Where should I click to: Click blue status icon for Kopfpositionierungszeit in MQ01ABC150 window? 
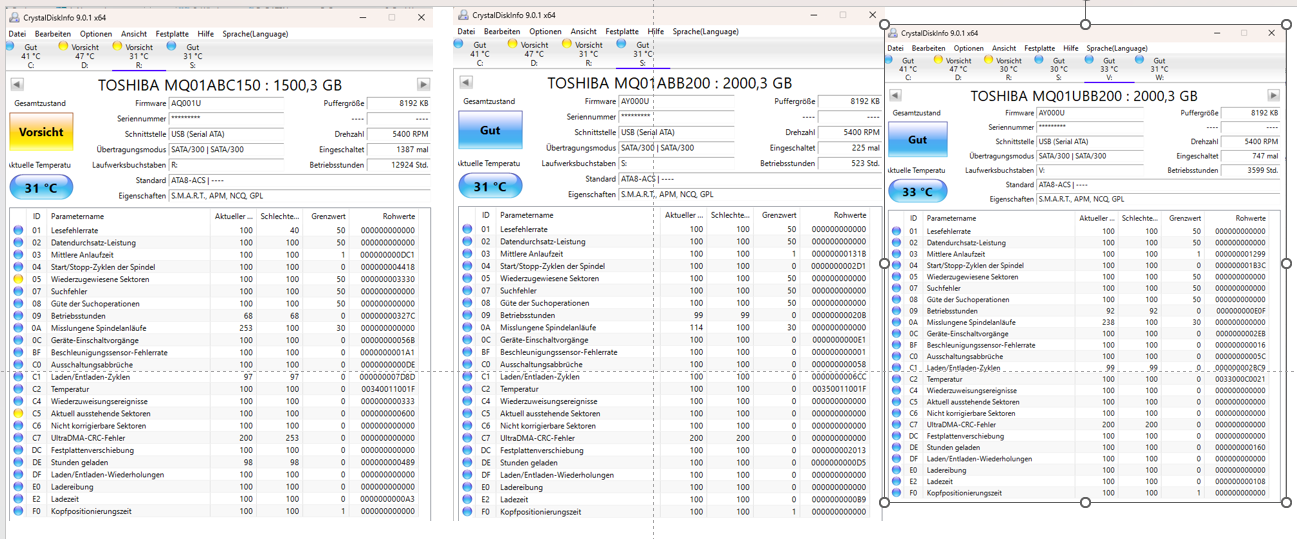coord(18,512)
